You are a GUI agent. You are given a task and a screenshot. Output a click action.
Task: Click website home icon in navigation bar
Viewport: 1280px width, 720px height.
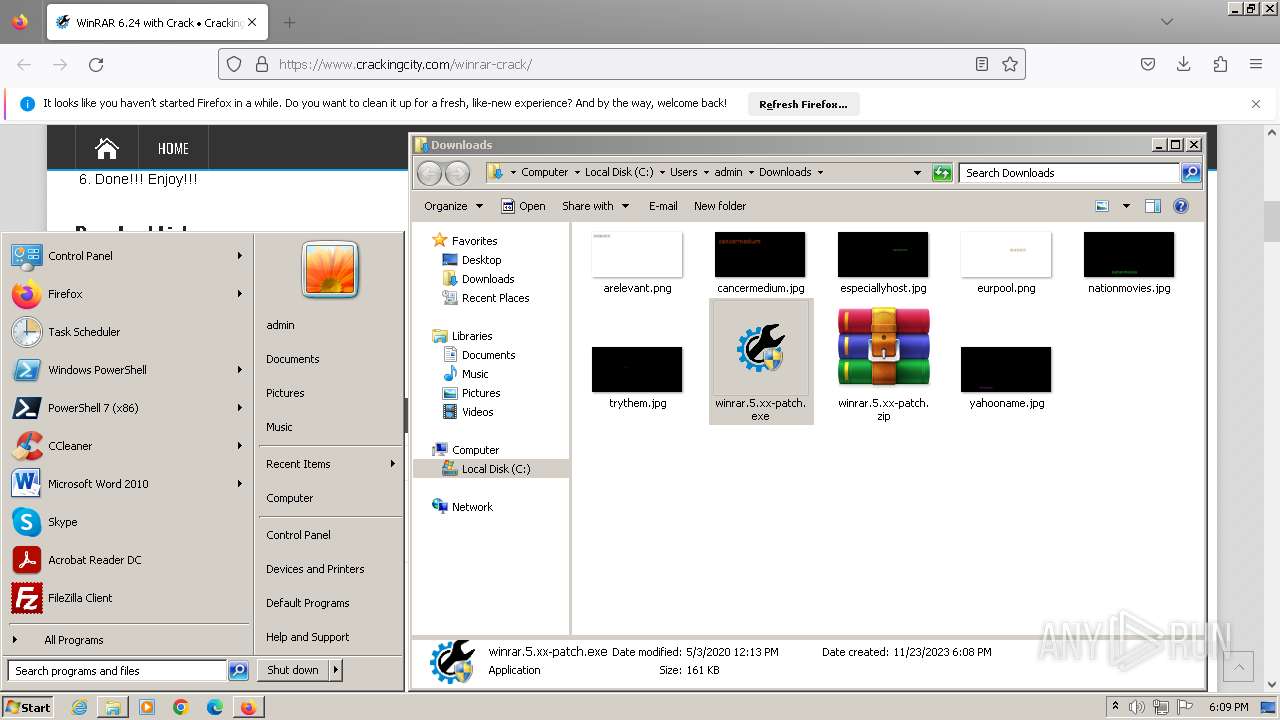coord(107,148)
